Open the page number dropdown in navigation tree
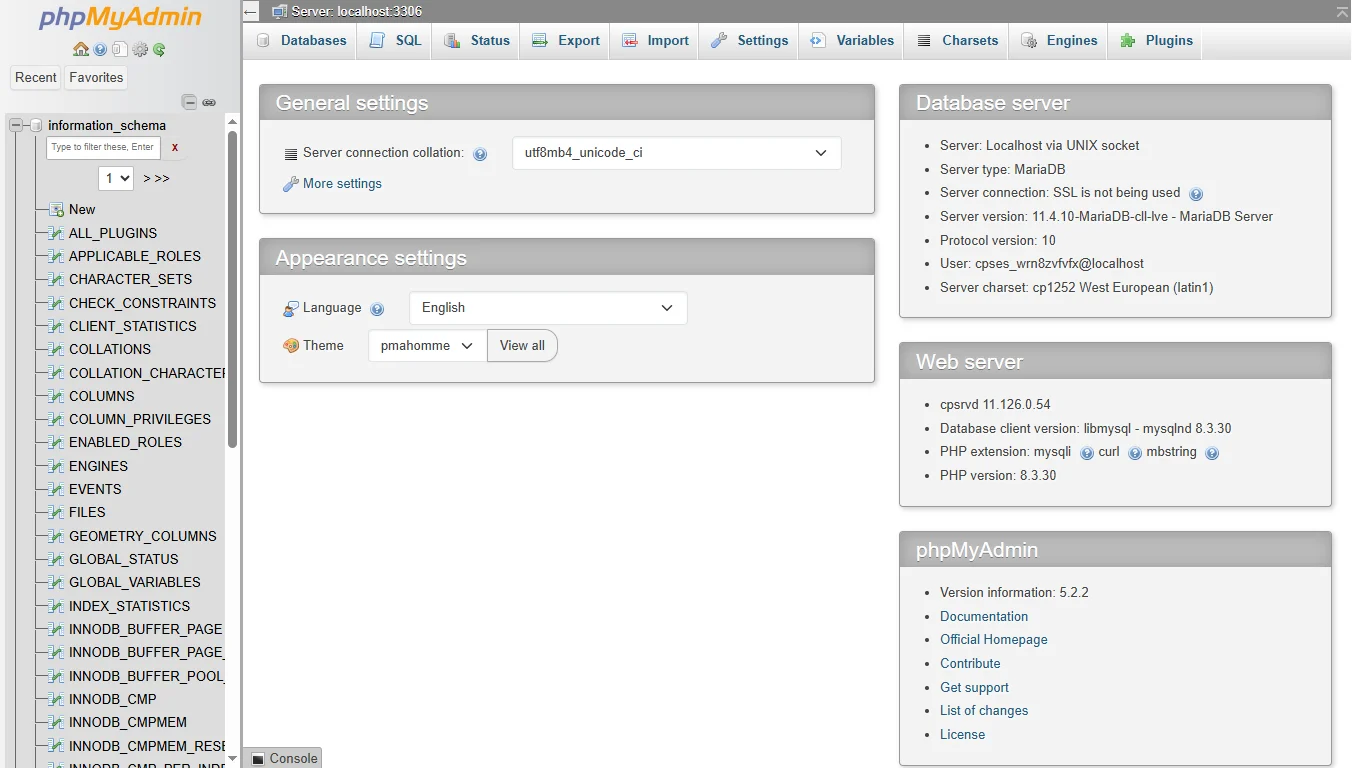The image size is (1352, 768). [116, 178]
